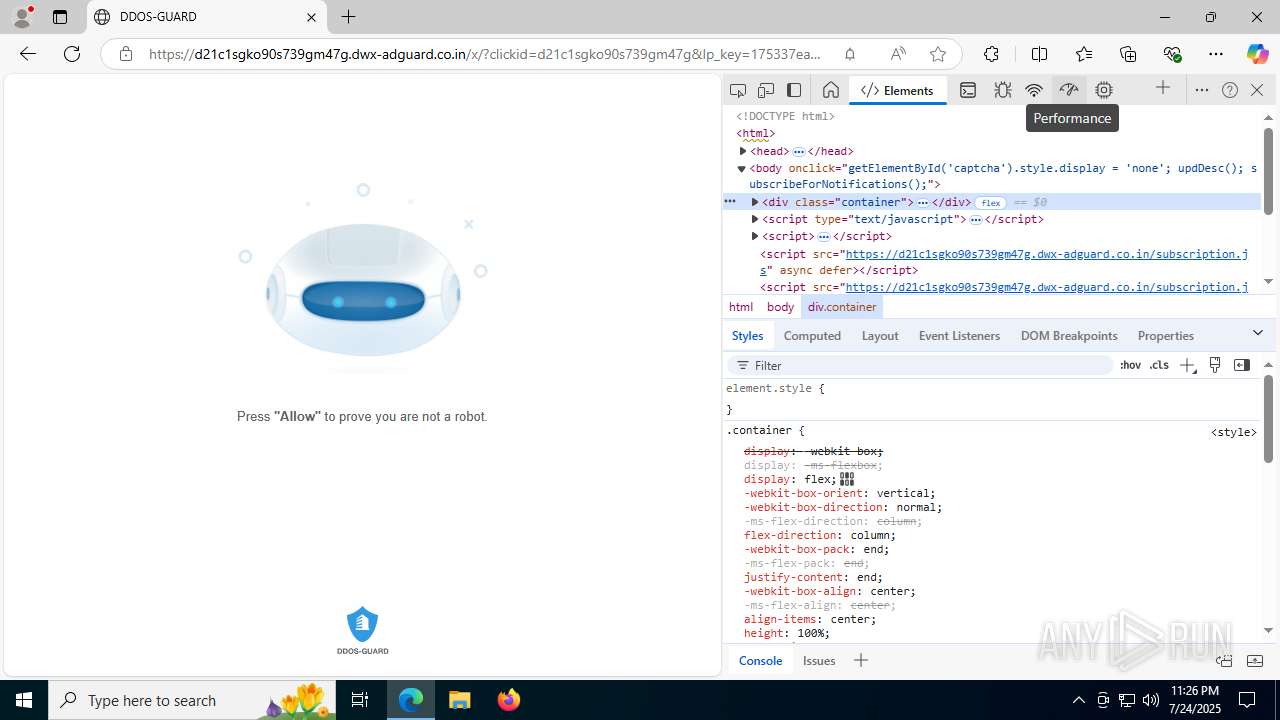Toggle :hov element state panel
This screenshot has width=1280, height=720.
1130,365
